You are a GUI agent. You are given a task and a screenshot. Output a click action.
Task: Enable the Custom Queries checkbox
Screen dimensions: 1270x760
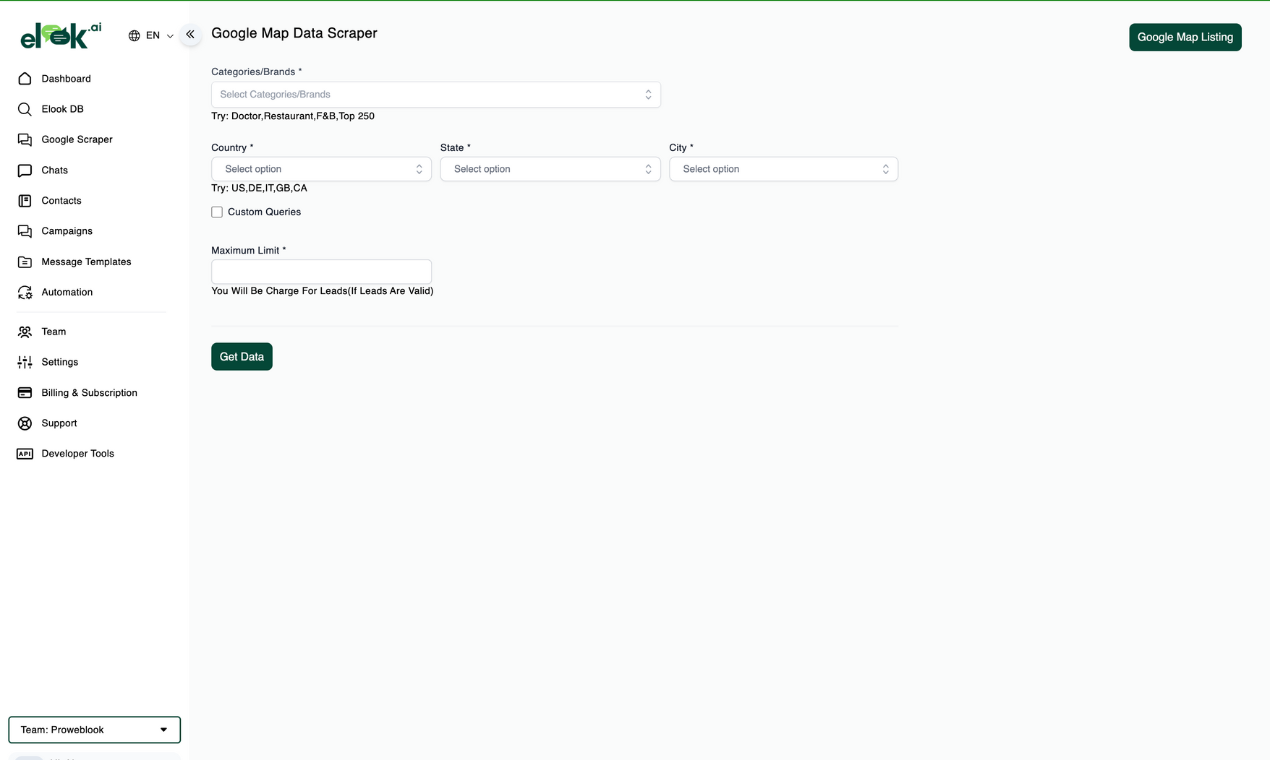coord(217,212)
